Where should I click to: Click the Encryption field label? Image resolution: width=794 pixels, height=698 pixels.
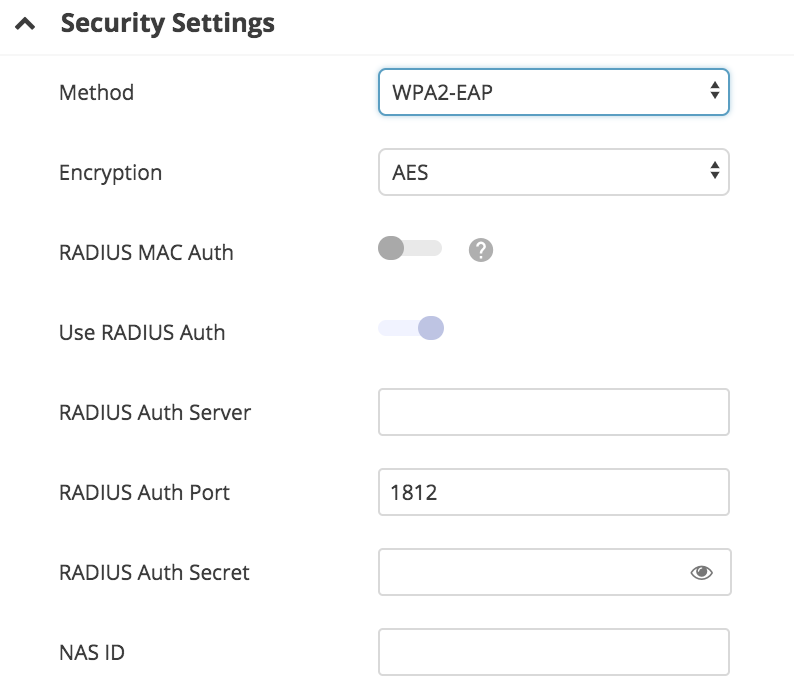110,173
